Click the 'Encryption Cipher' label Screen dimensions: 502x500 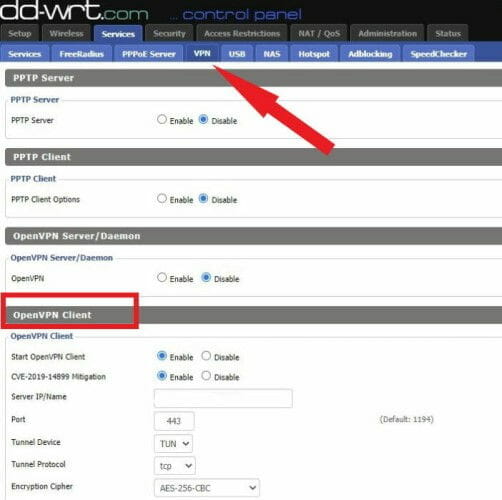pos(42,486)
